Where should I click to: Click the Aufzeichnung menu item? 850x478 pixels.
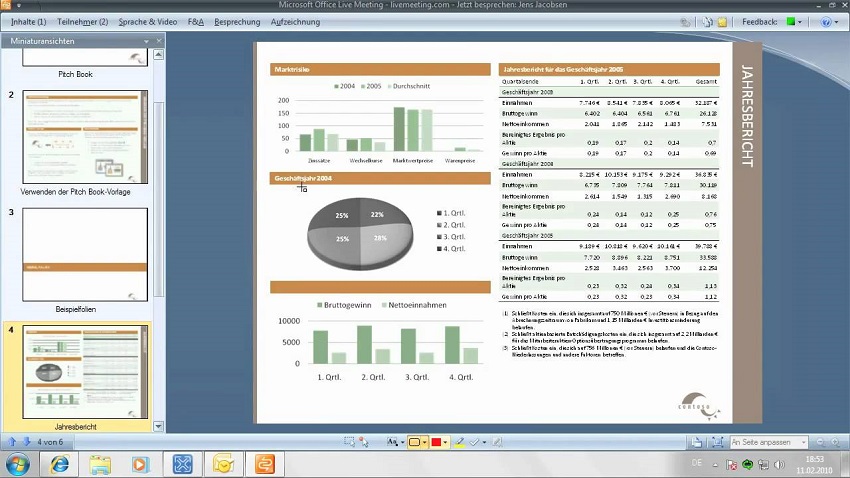point(295,21)
